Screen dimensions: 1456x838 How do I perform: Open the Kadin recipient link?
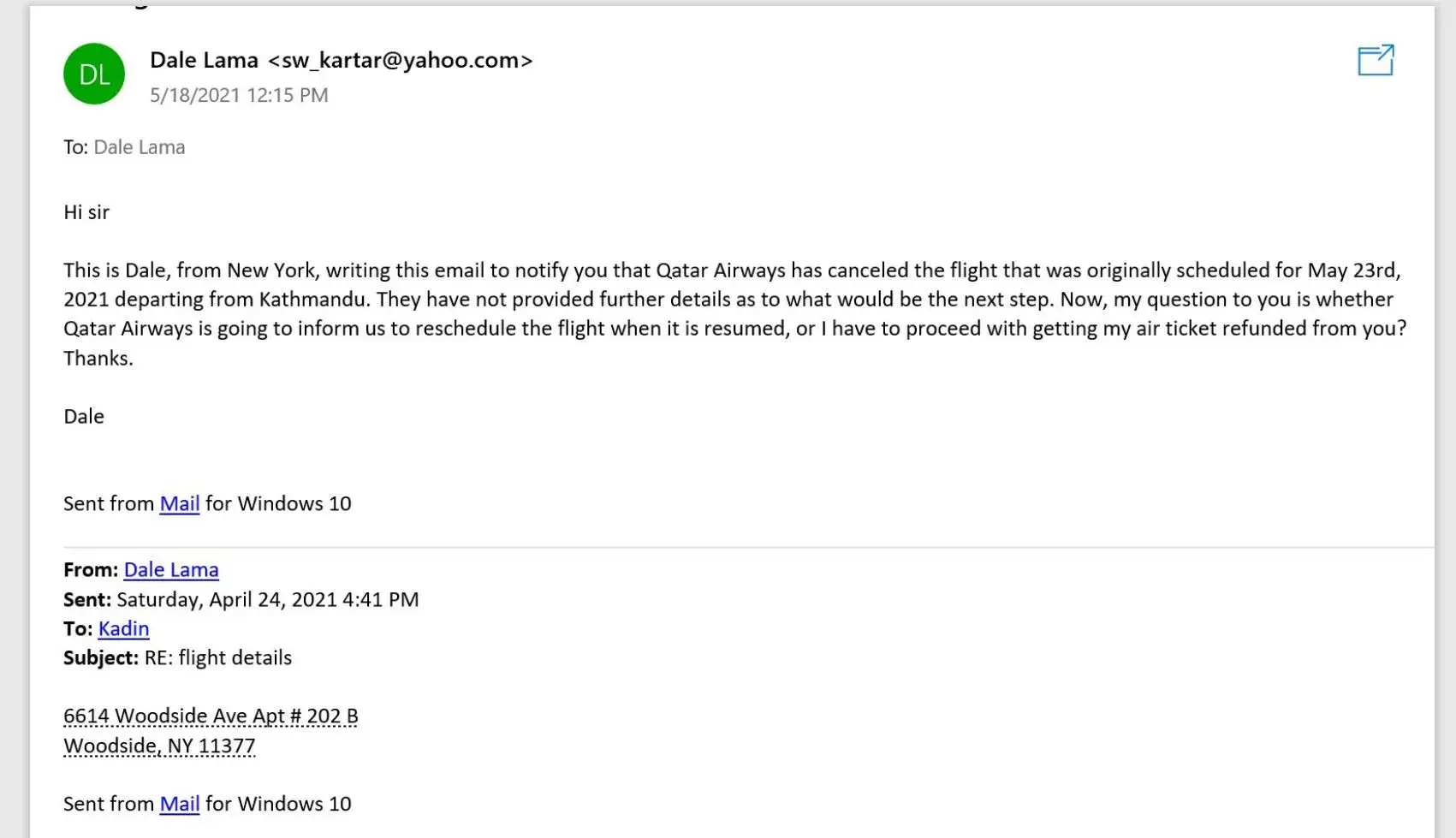[123, 629]
